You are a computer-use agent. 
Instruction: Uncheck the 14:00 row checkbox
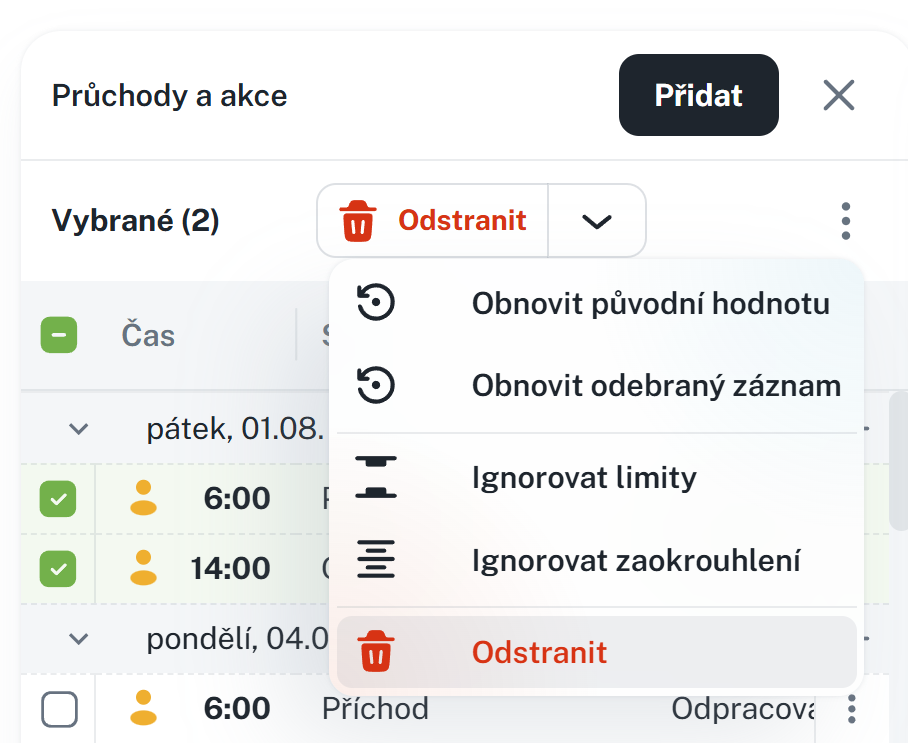point(58,568)
